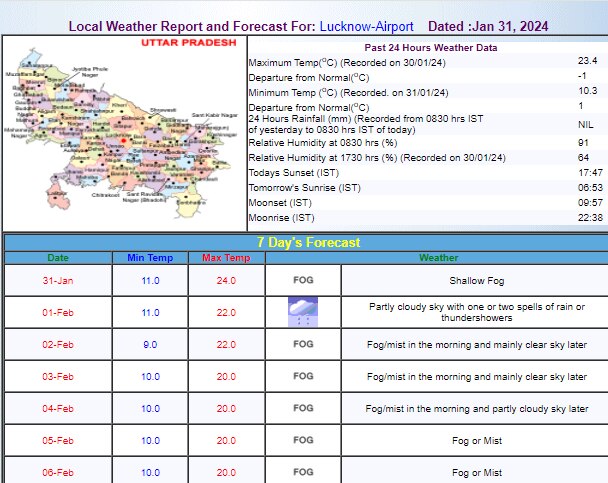Image resolution: width=608 pixels, height=483 pixels.
Task: Click the Past 24 Hours Weather Data heading
Action: point(430,48)
